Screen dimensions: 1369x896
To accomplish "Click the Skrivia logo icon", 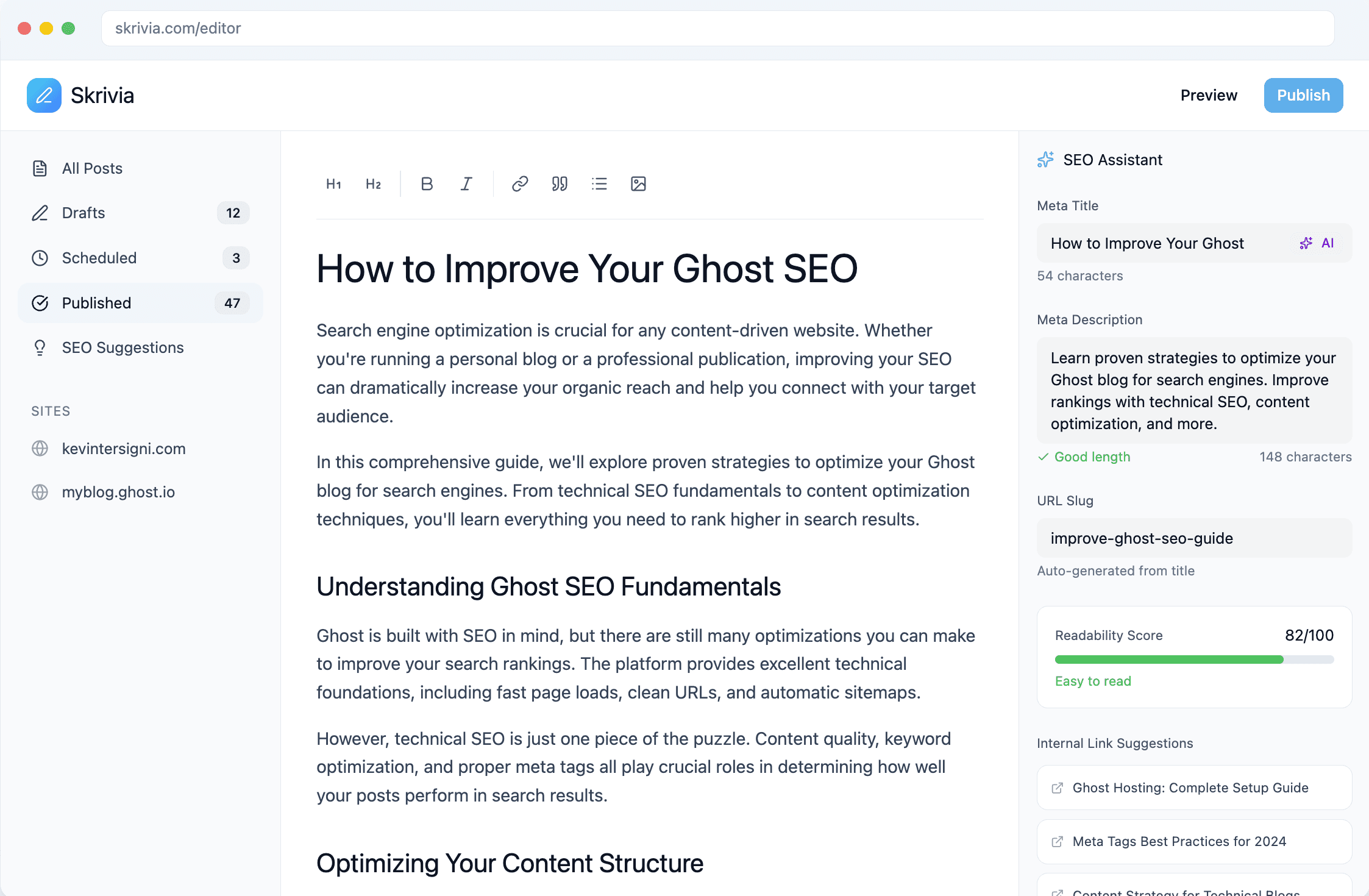I will [44, 96].
